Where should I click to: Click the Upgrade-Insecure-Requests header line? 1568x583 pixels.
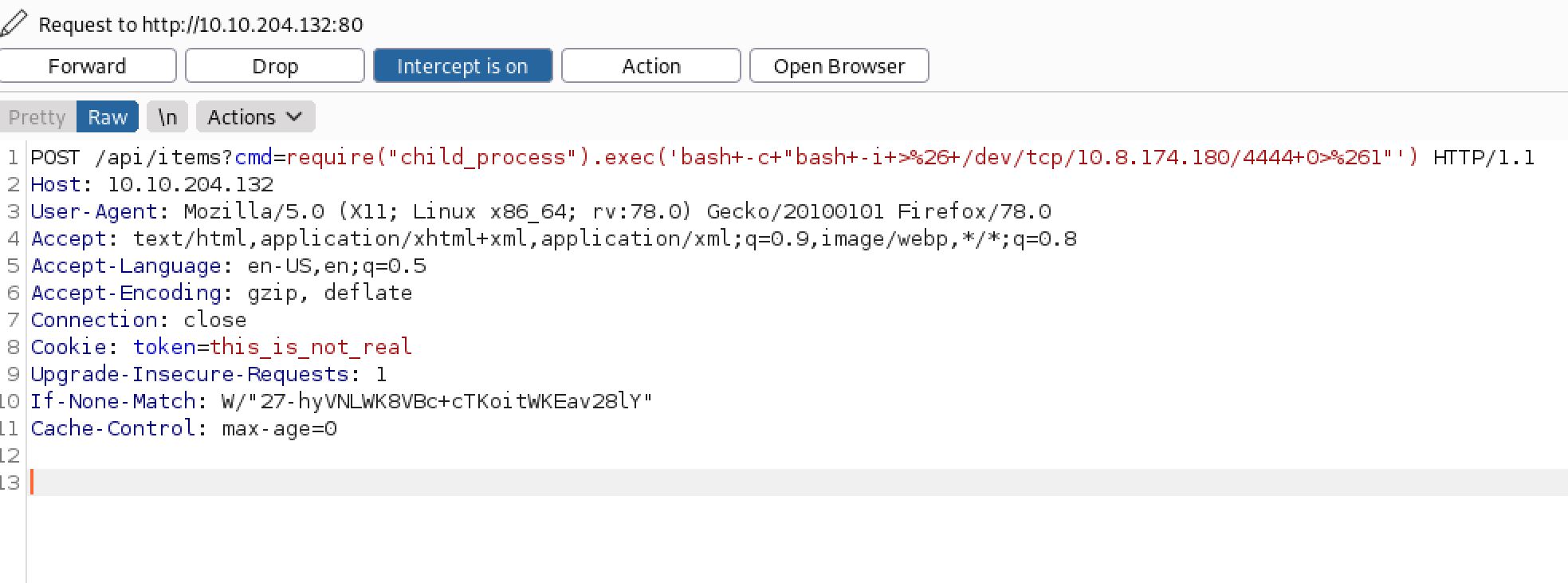208,374
